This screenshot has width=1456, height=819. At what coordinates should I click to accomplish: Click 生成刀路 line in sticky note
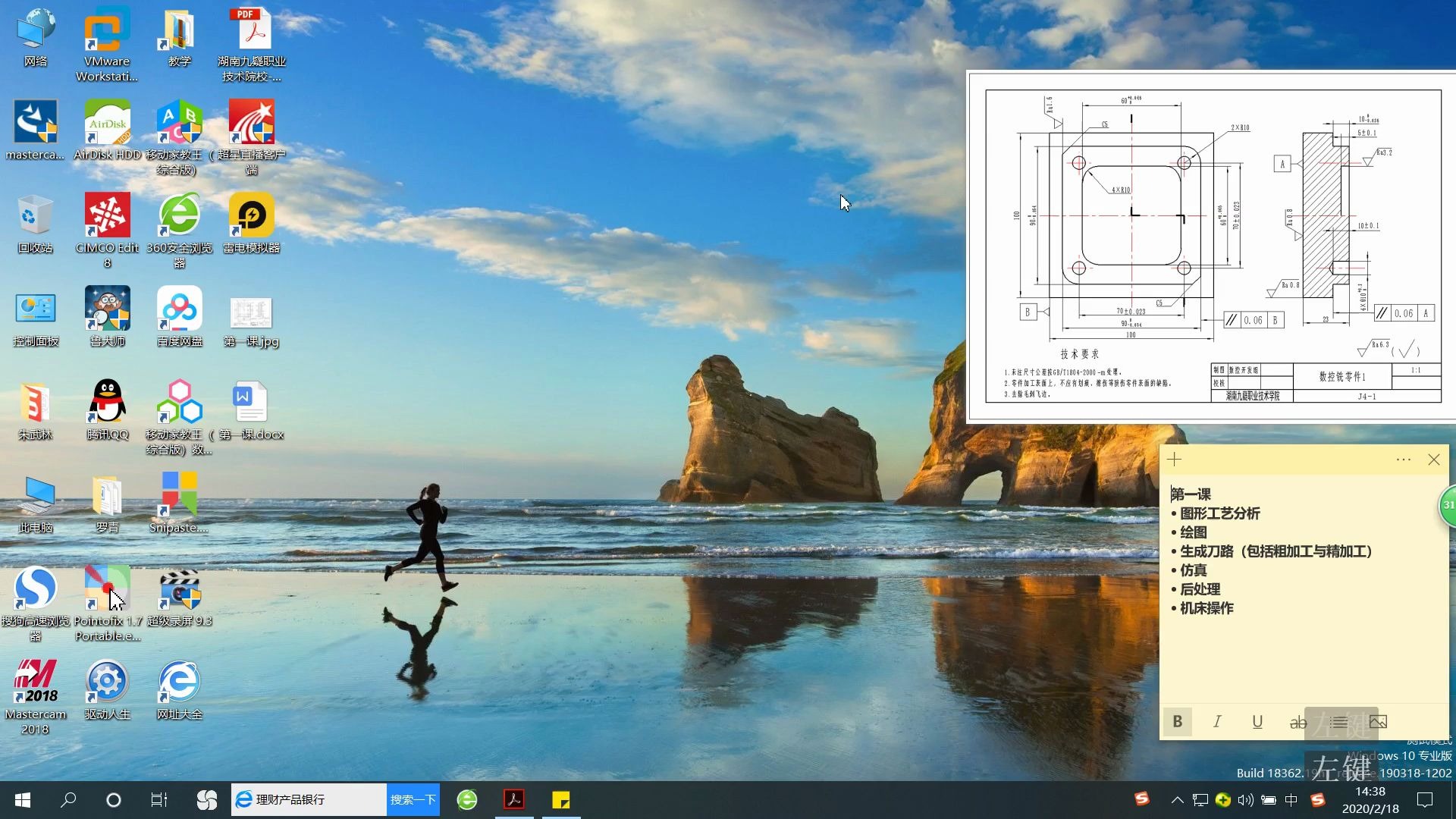[x=1276, y=551]
